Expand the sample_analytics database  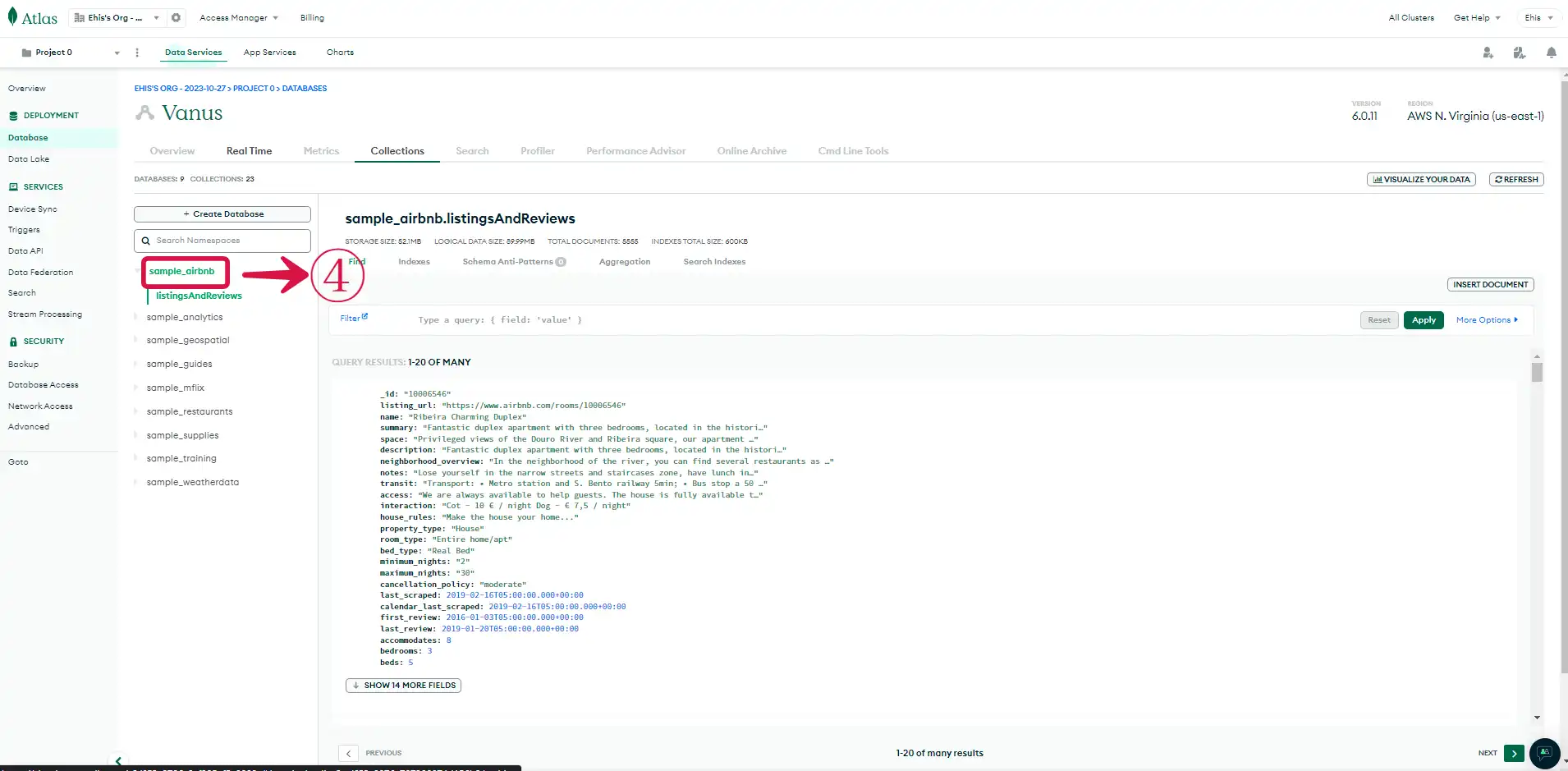136,317
